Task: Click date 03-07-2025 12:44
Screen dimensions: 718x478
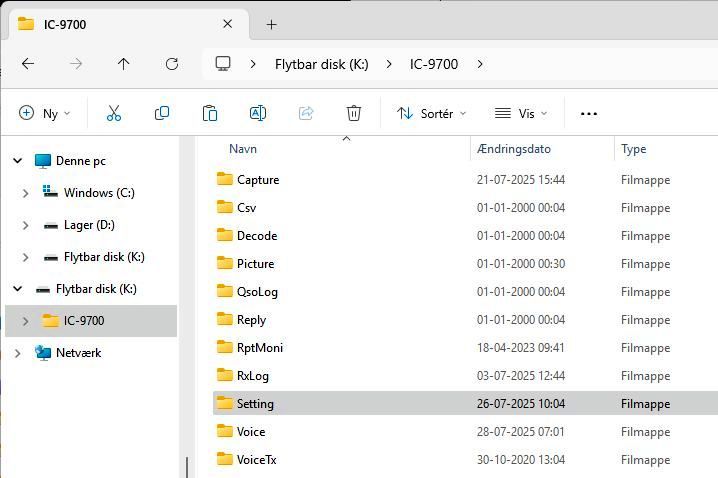Action: 521,375
